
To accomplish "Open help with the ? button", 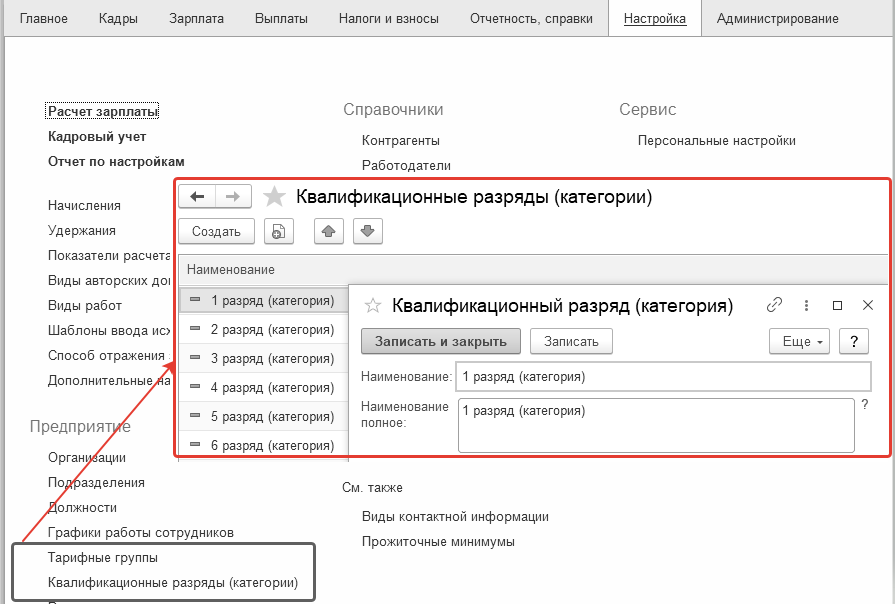I will 854,341.
